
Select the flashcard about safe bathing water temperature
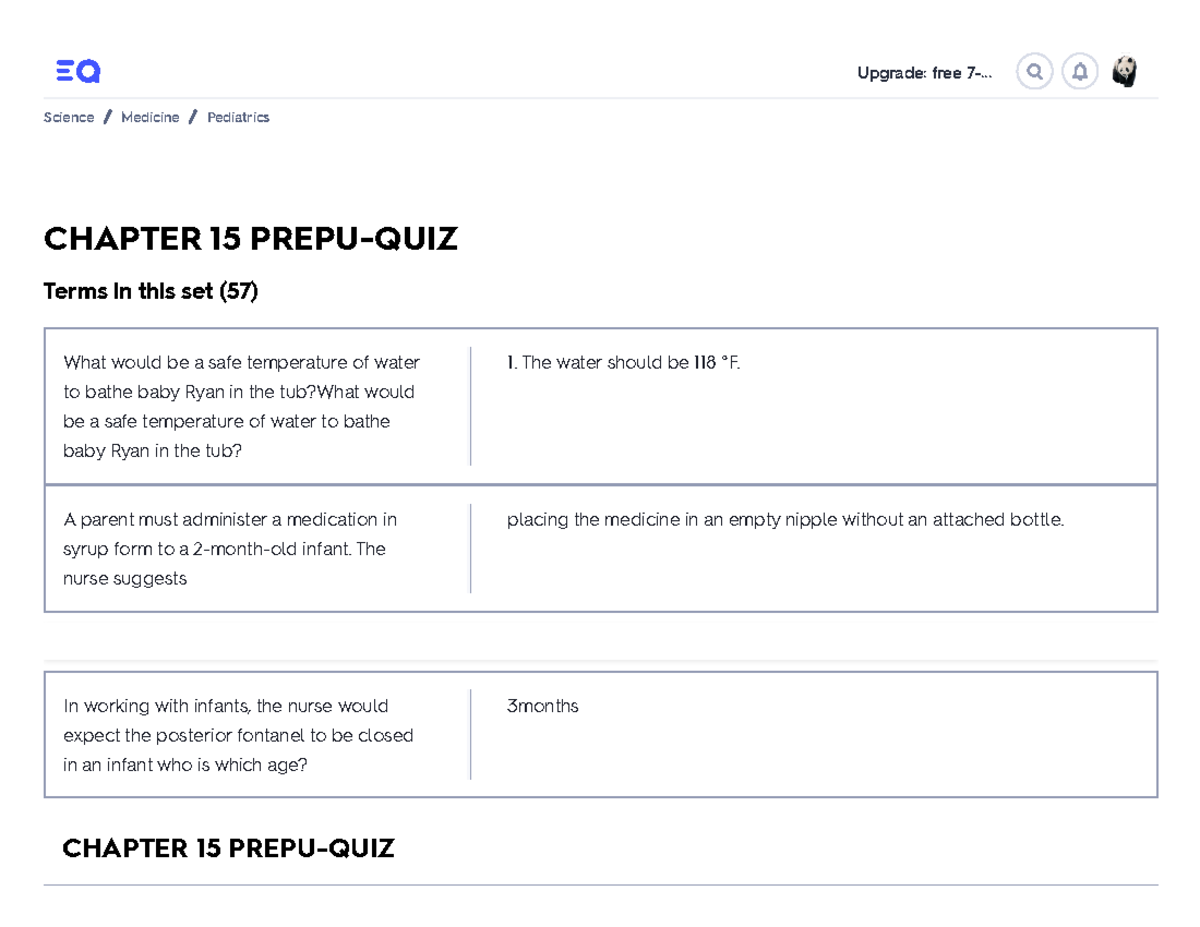coord(600,404)
